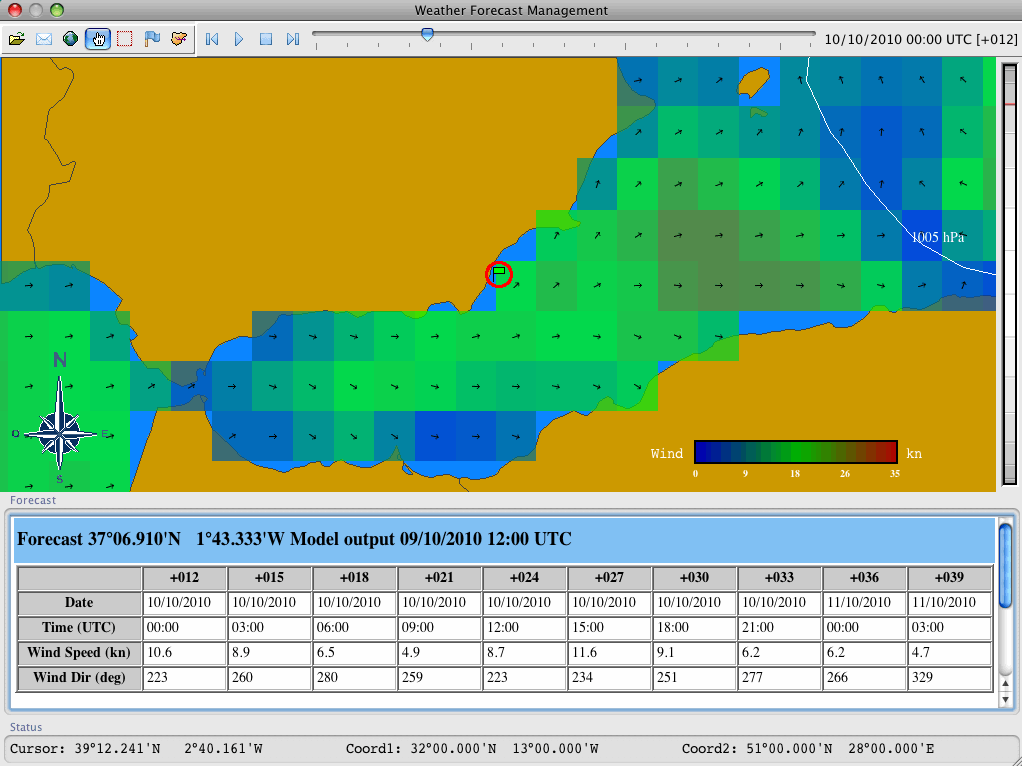
Task: Click the globe icon in the toolbar
Action: [70, 39]
